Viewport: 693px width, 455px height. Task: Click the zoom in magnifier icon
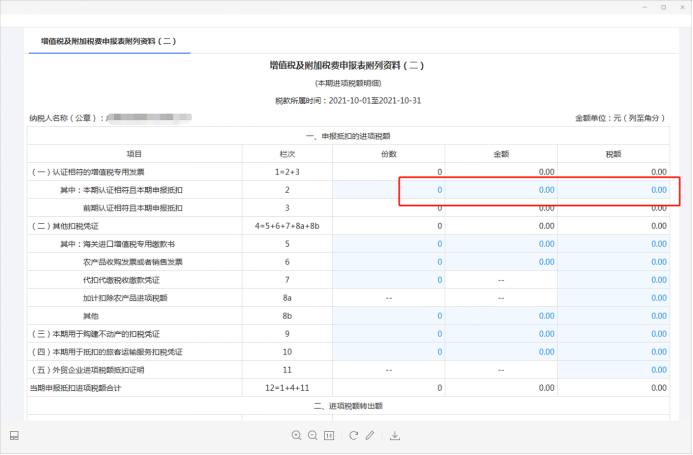tap(297, 436)
